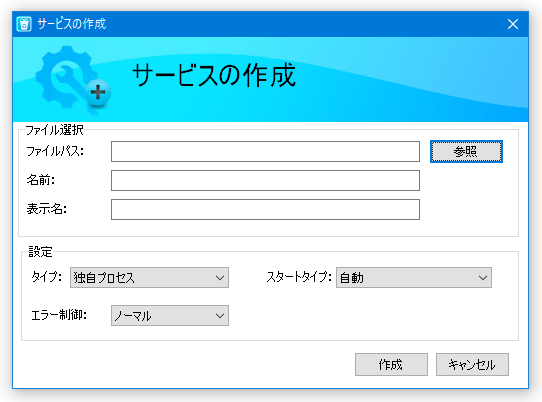Click the 参照 browse button

point(466,151)
